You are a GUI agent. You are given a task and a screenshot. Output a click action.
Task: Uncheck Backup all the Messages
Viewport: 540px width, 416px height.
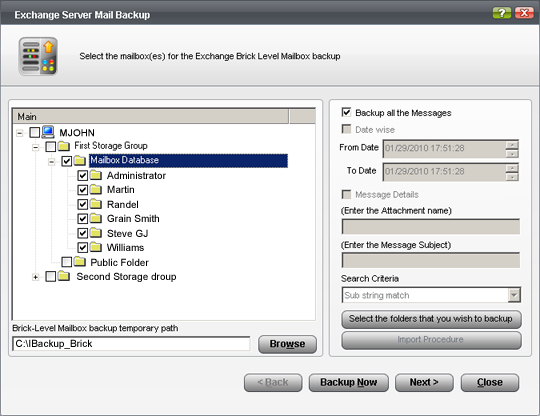[346, 112]
